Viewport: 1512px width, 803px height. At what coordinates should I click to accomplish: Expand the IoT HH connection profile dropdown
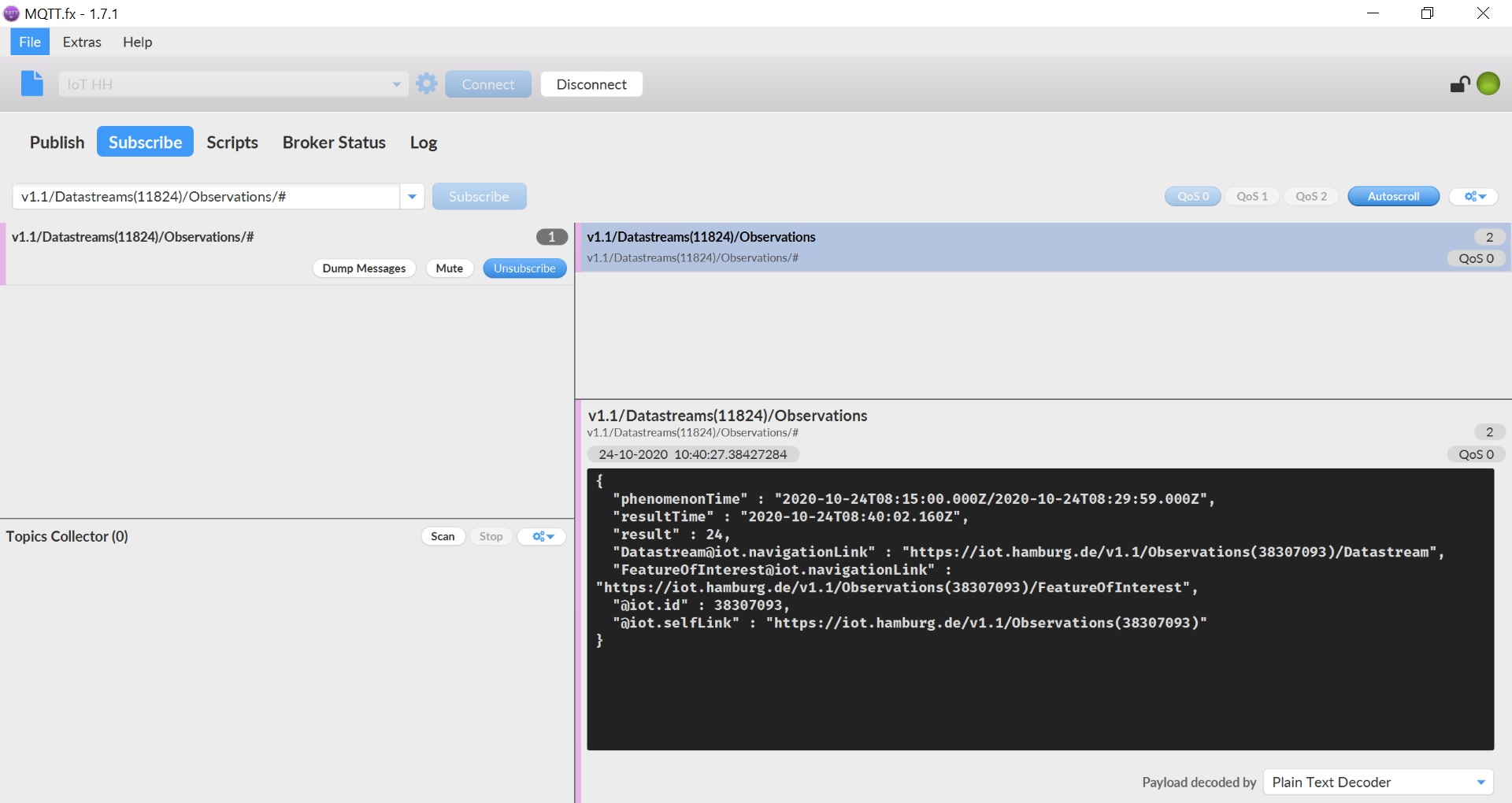(x=396, y=84)
